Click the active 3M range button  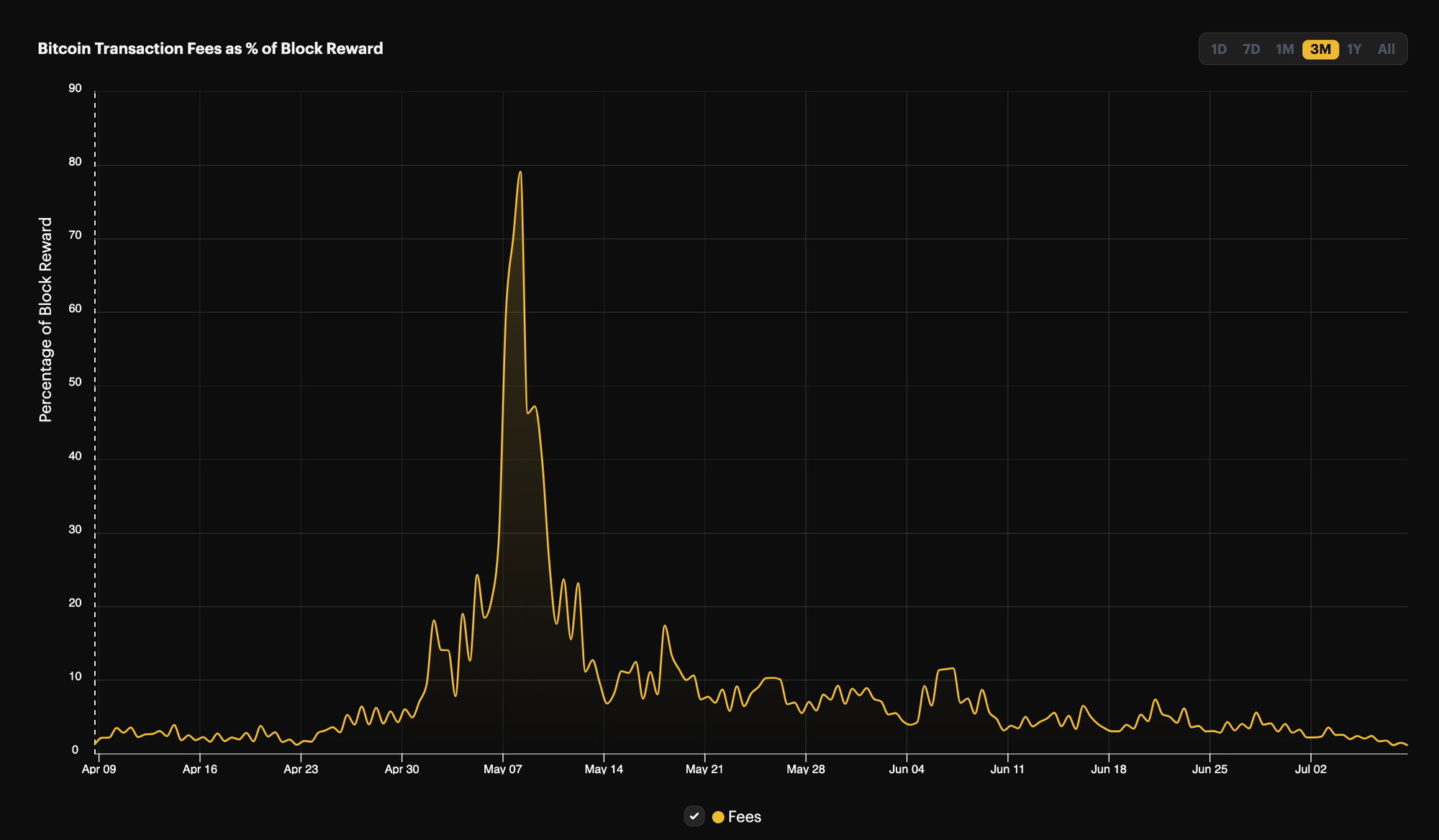tap(1320, 50)
